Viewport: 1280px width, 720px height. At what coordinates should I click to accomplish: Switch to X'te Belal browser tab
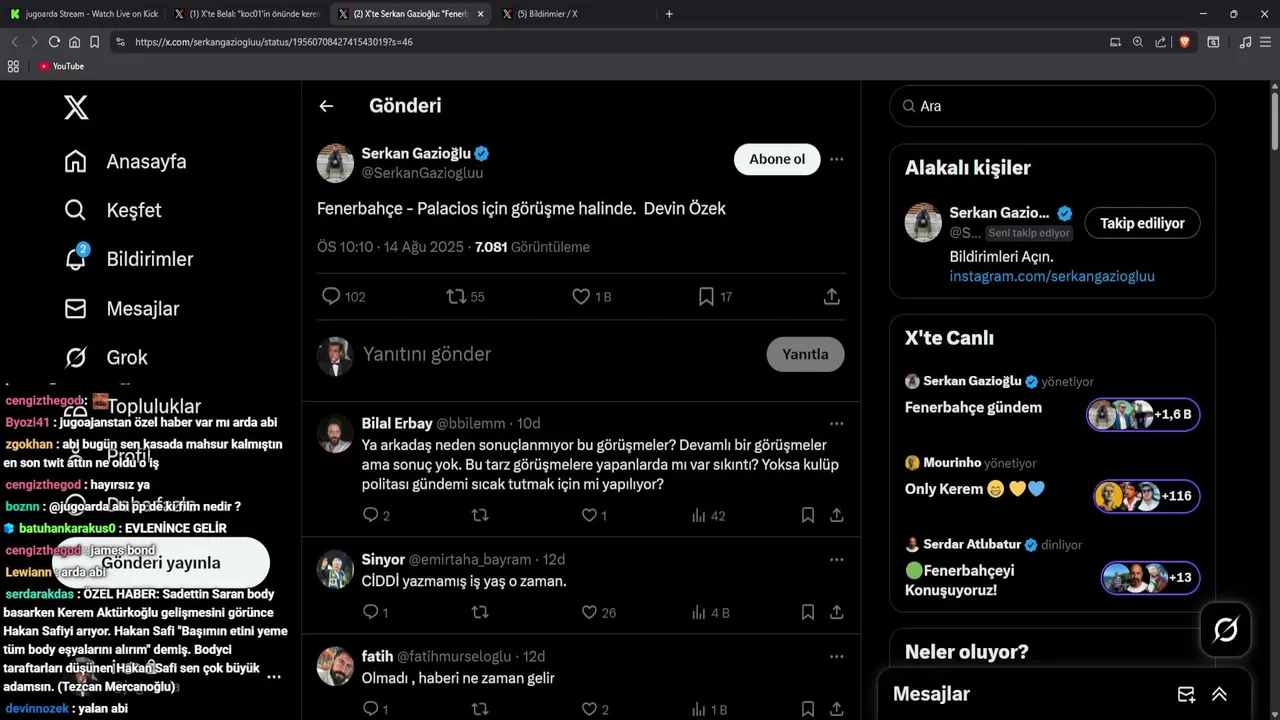(247, 14)
